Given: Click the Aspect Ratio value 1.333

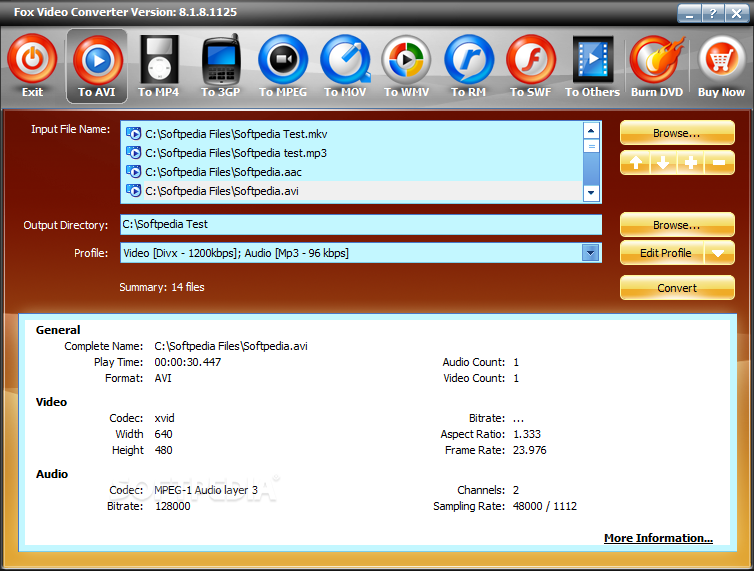Looking at the screenshot, I should pos(527,434).
